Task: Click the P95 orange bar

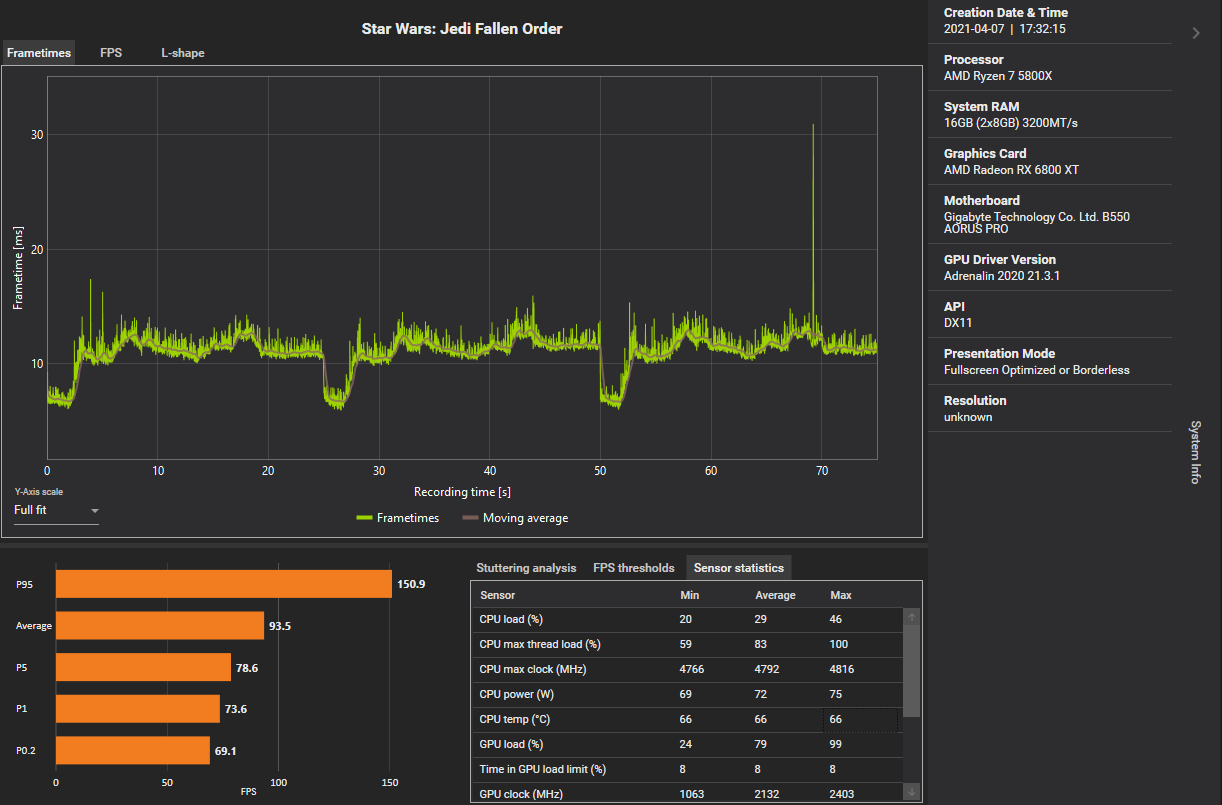Action: (x=224, y=584)
